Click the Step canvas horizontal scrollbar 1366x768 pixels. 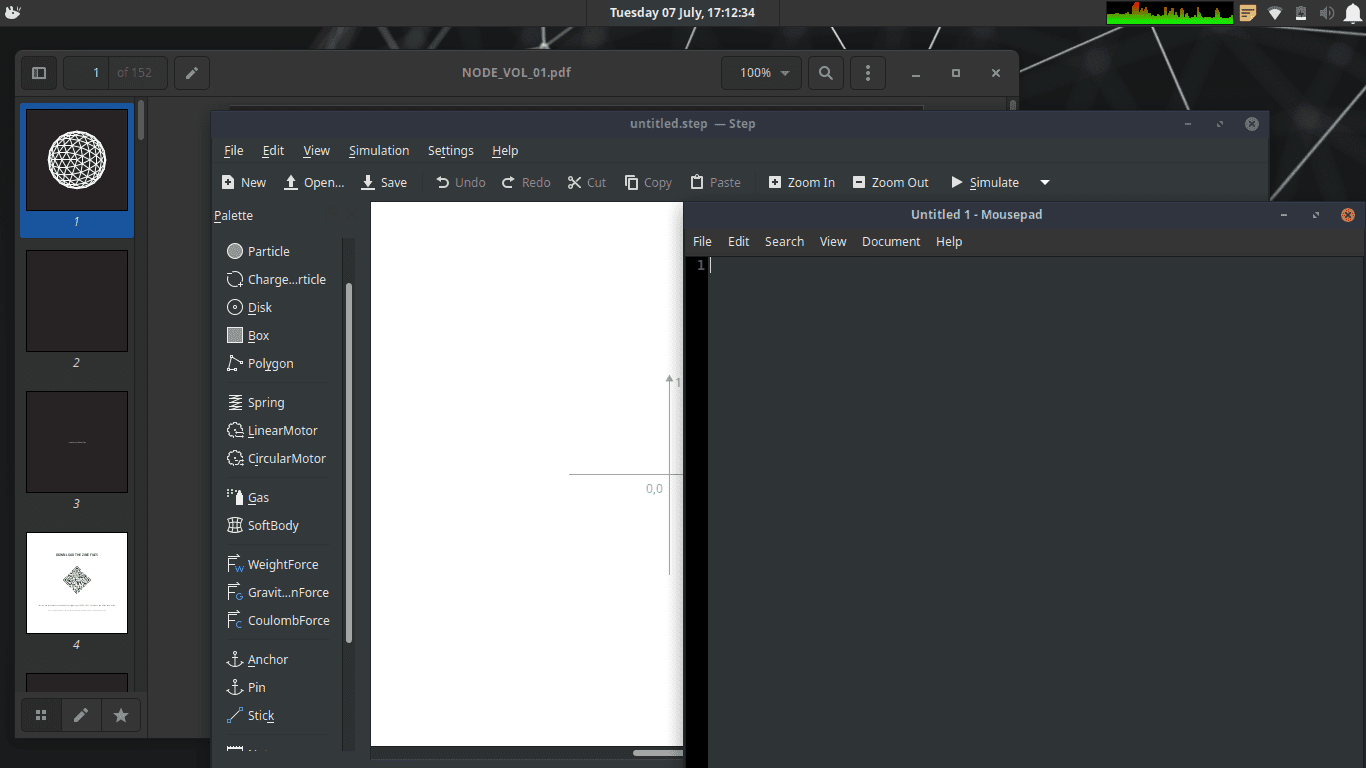(658, 753)
